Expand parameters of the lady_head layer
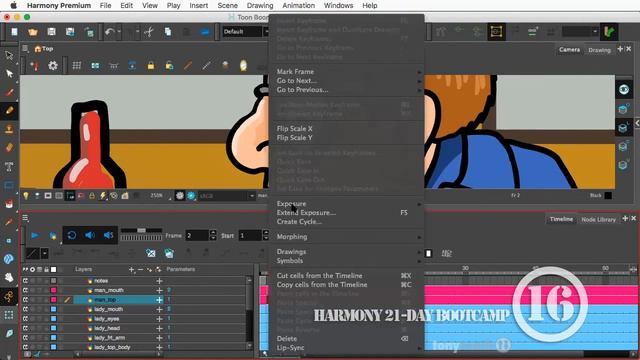 click(x=159, y=328)
